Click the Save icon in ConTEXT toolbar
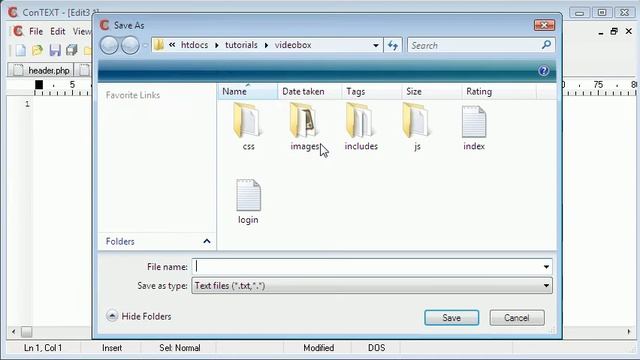The image size is (640, 360). tap(55, 50)
